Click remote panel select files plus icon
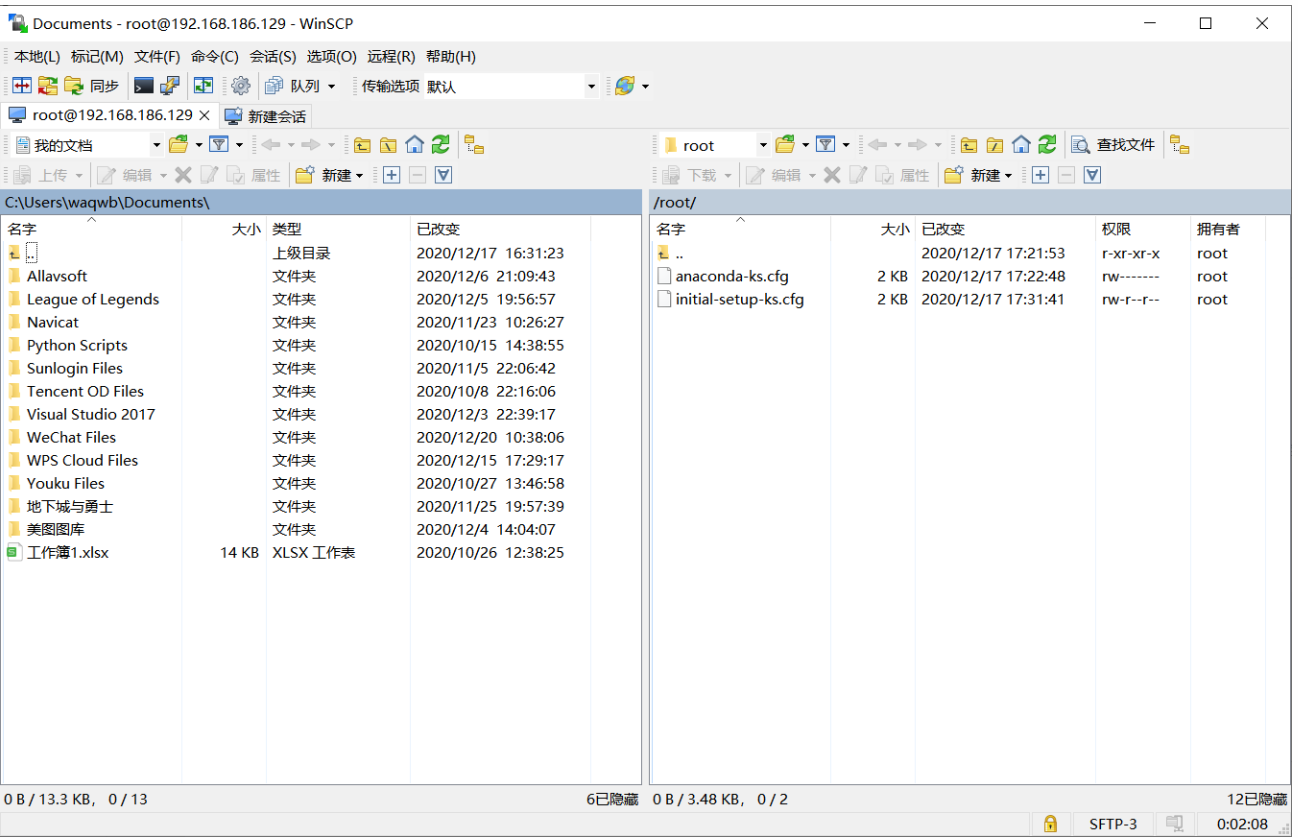Screen dimensions: 1298x838 click(x=1040, y=175)
